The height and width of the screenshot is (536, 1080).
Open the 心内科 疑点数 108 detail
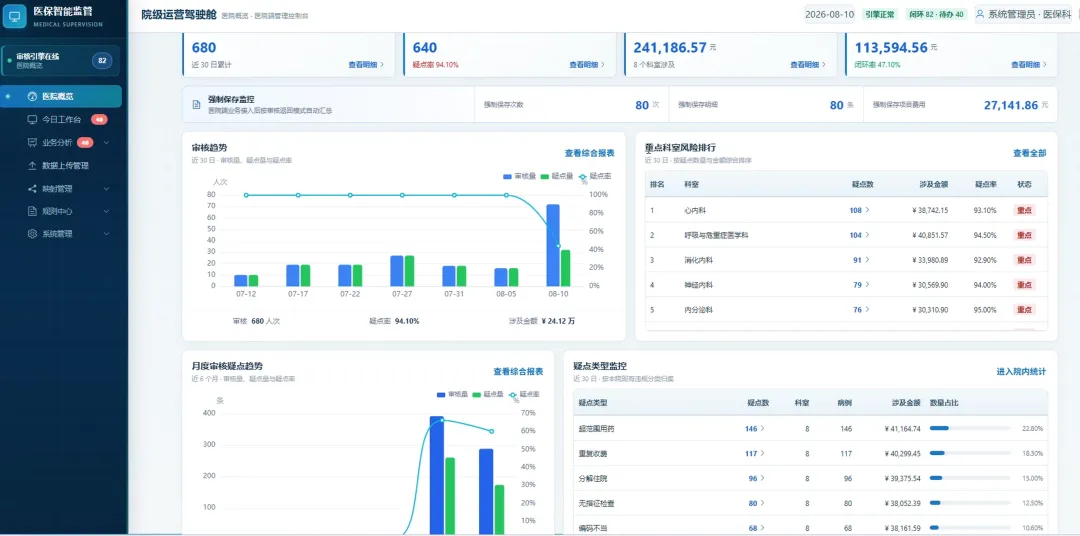tap(859, 210)
